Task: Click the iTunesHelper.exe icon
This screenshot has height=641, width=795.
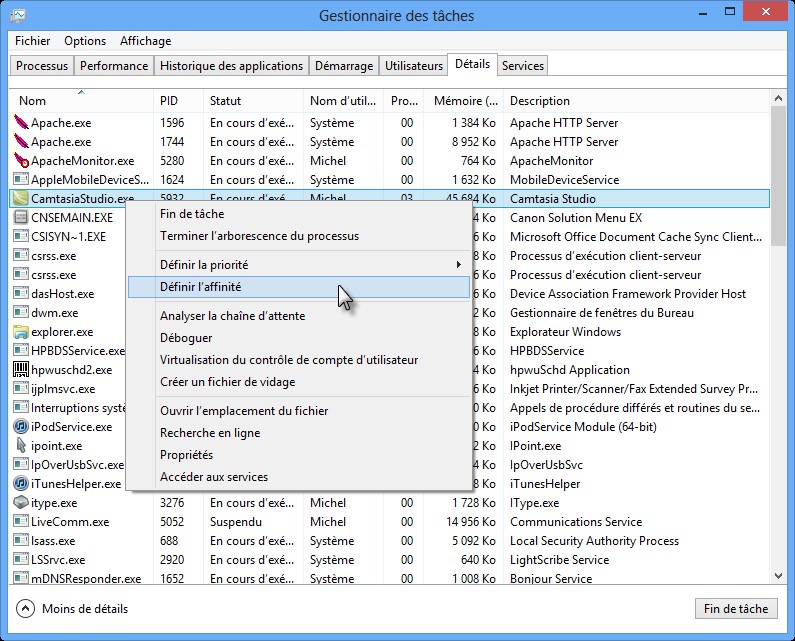Action: coord(21,484)
